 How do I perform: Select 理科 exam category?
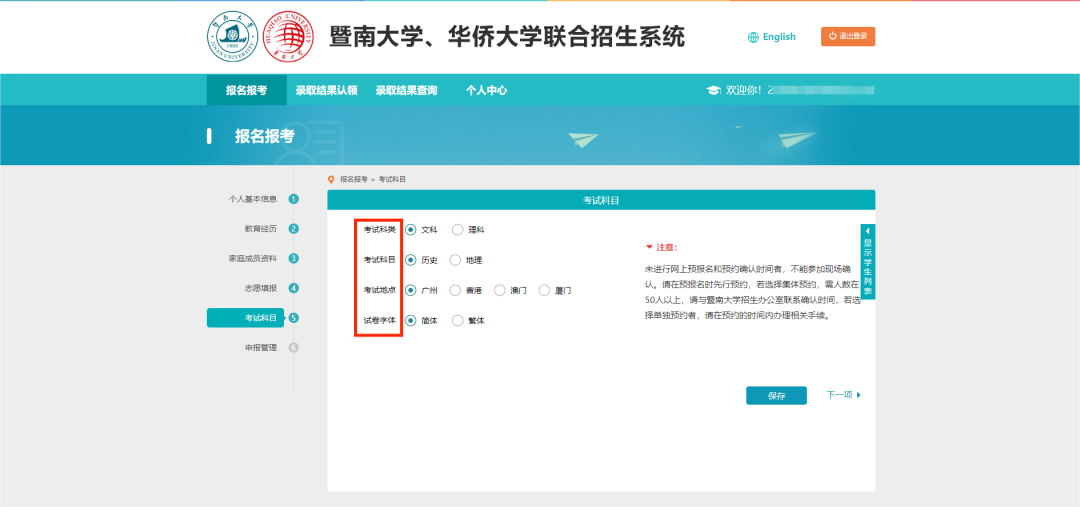(458, 230)
